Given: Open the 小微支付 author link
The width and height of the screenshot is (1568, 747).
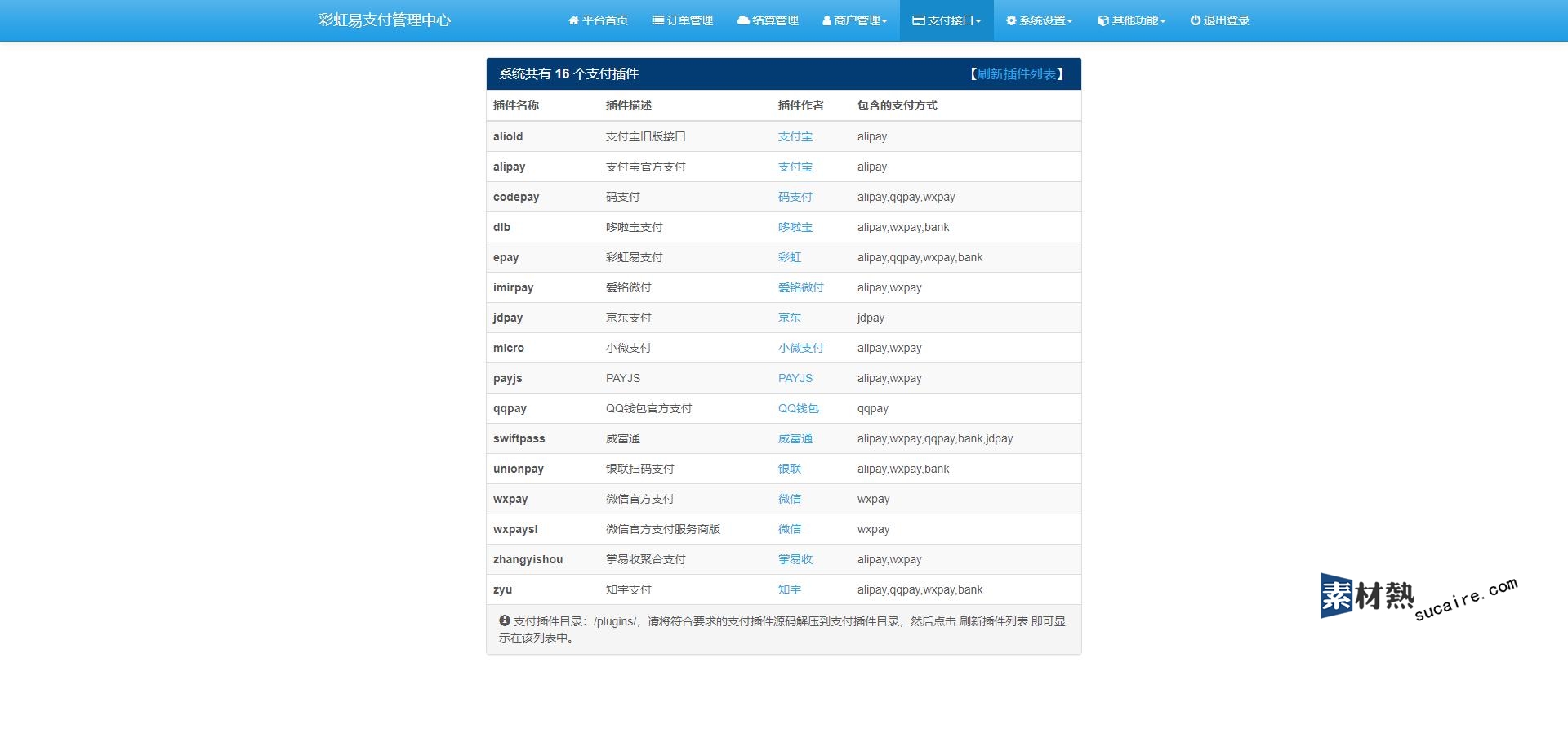Looking at the screenshot, I should 801,348.
